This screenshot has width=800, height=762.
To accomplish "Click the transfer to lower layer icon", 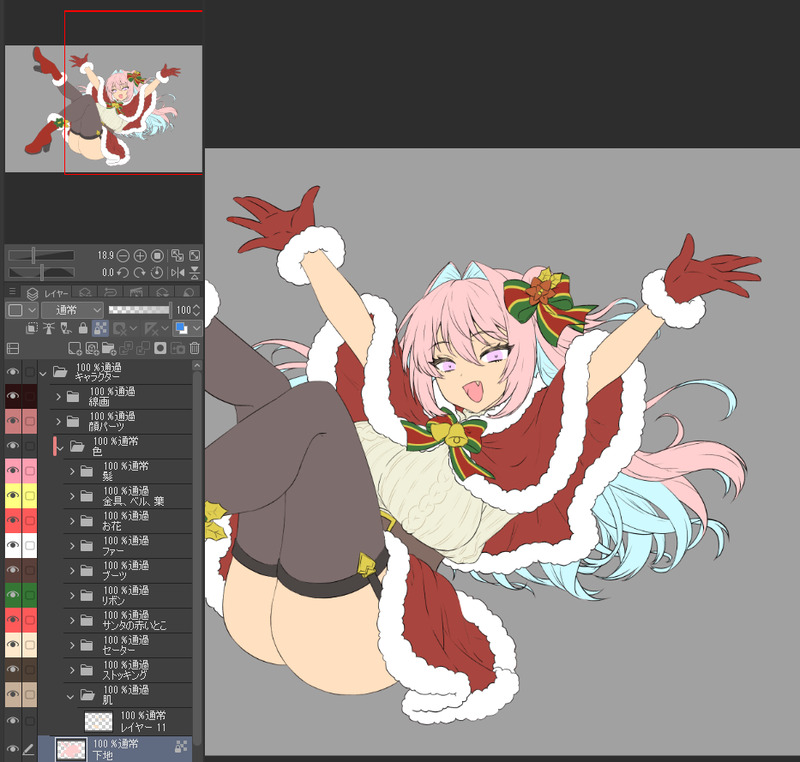I will pyautogui.click(x=126, y=348).
